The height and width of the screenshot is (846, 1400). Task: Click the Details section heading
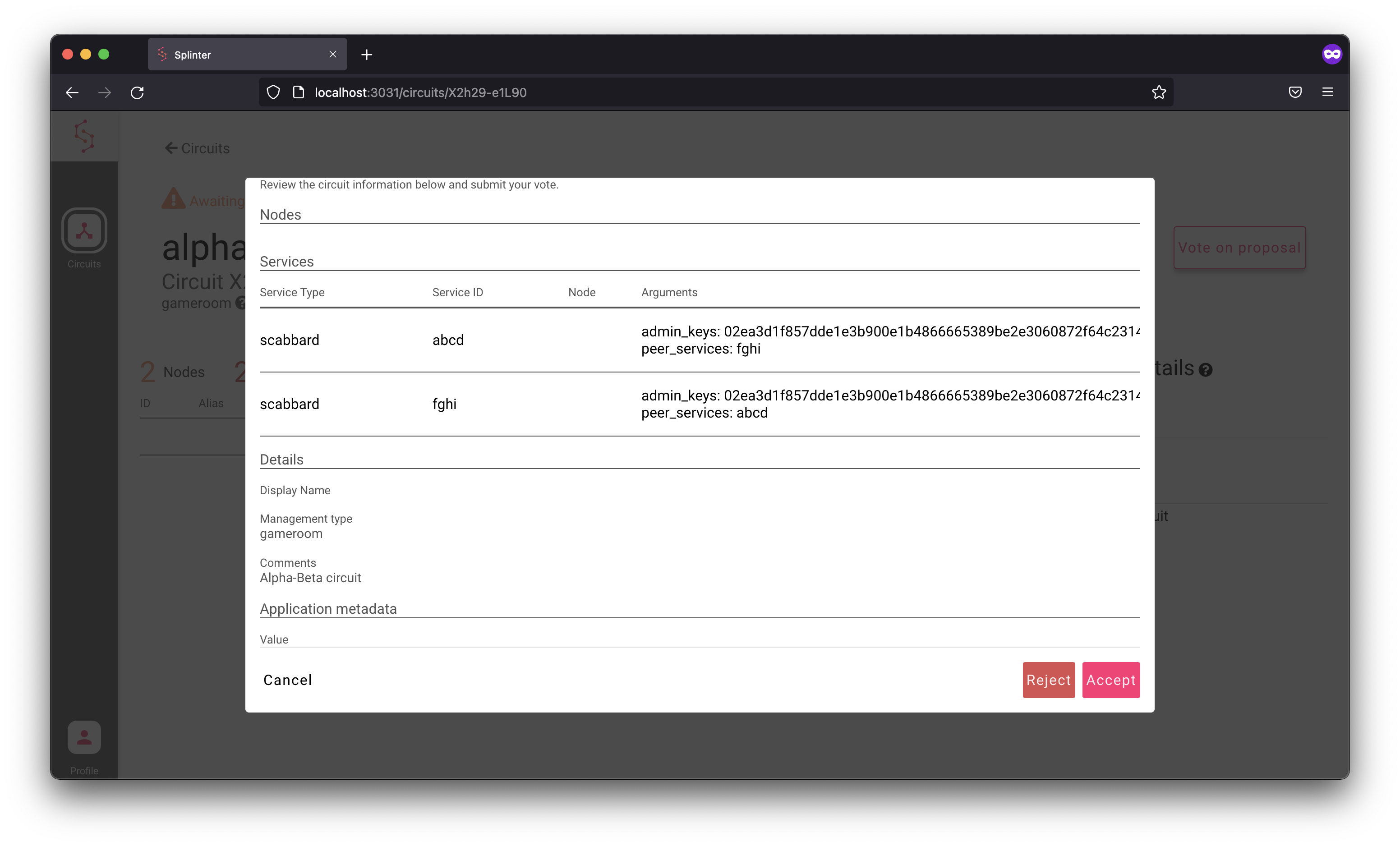tap(281, 459)
